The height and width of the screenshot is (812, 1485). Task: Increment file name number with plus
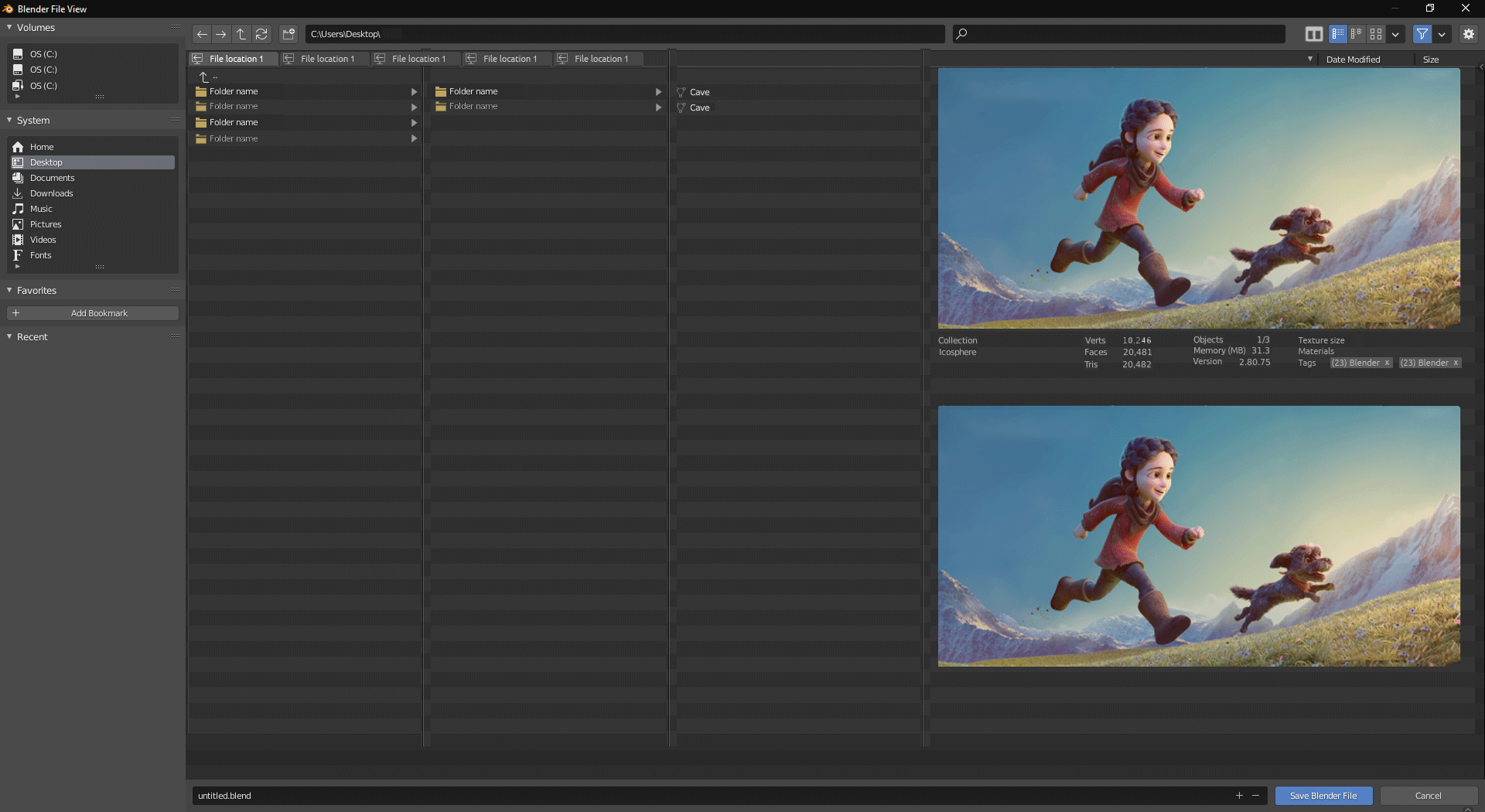(1239, 796)
